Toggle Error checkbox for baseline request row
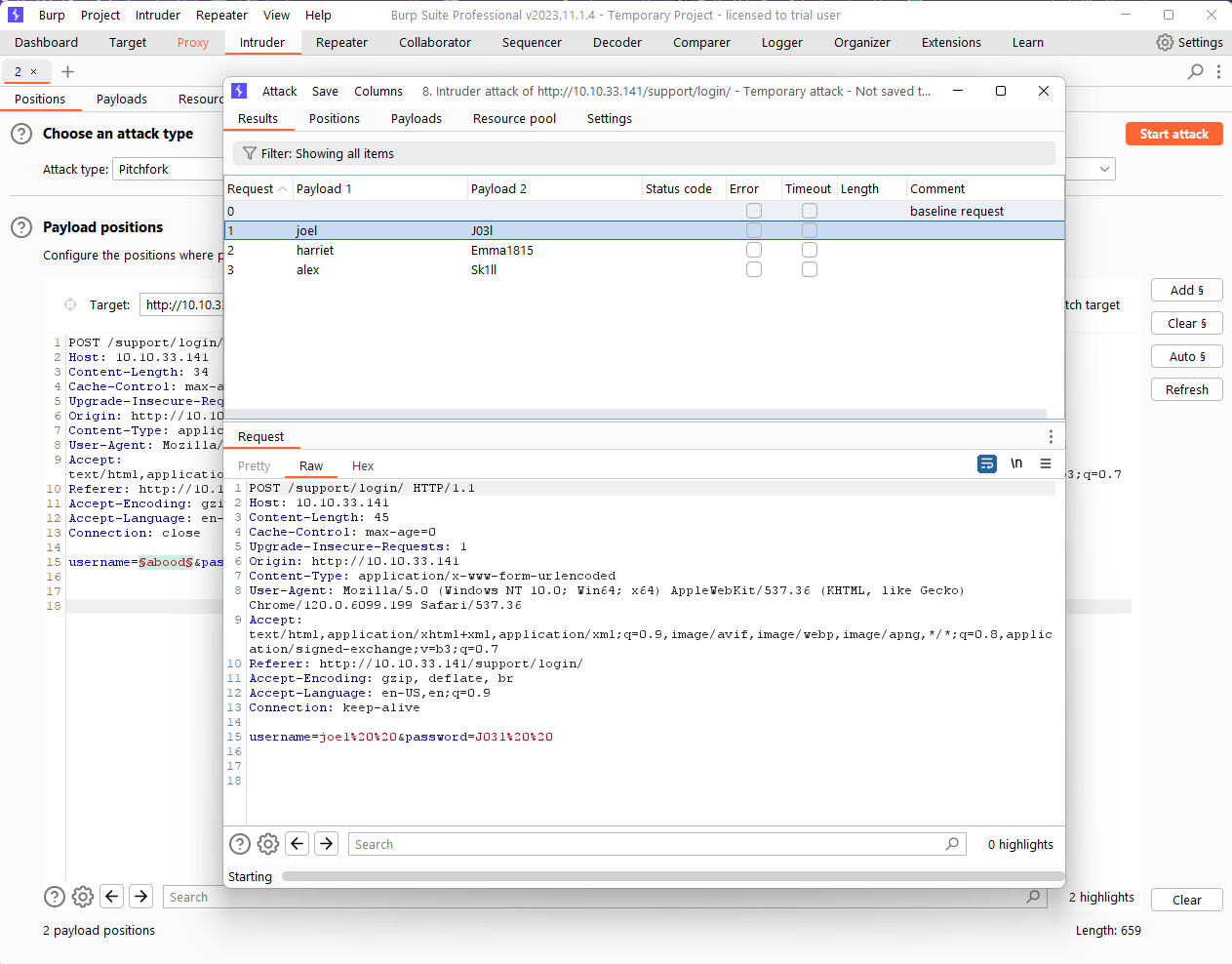 tap(754, 211)
